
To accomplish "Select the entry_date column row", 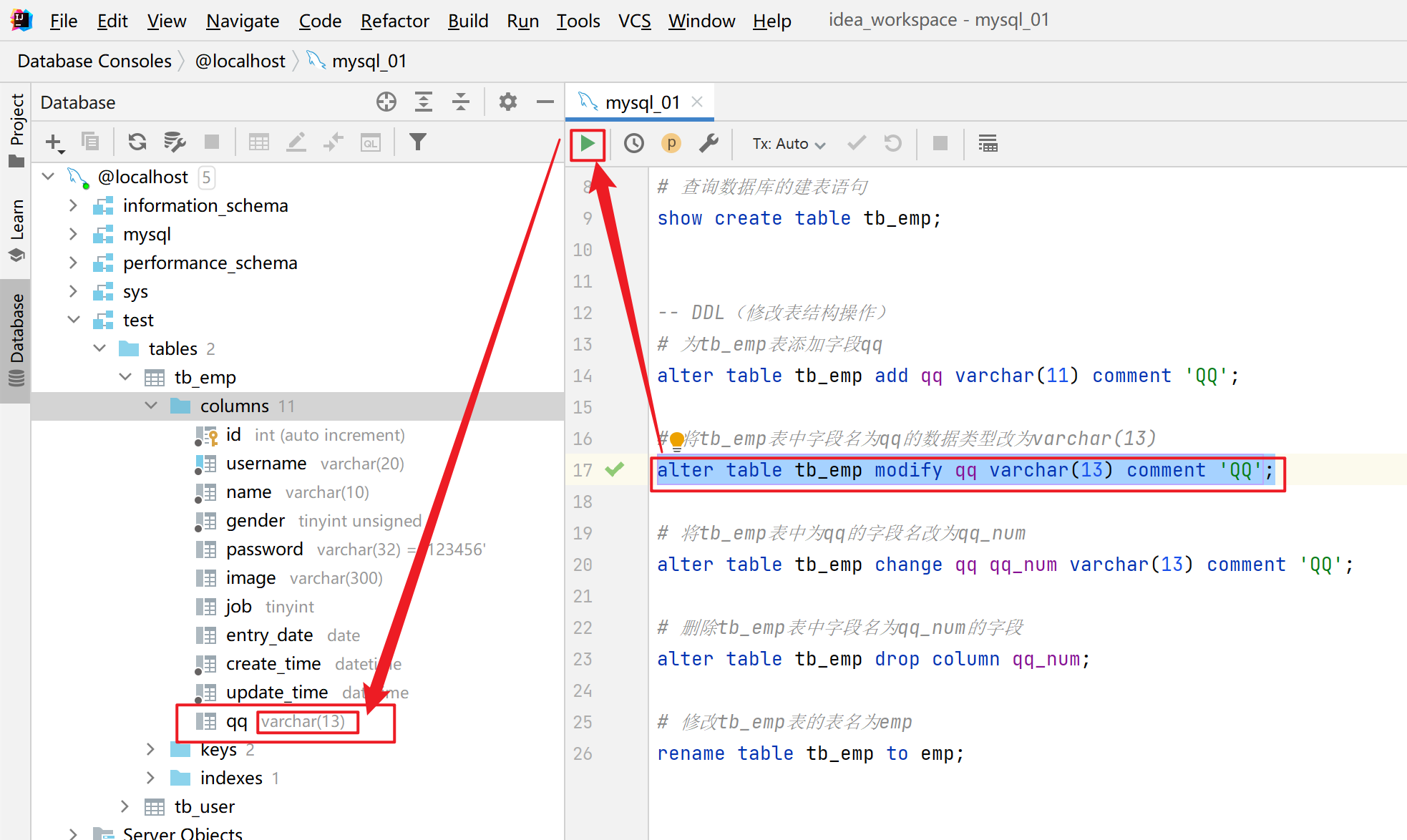I will click(x=298, y=635).
